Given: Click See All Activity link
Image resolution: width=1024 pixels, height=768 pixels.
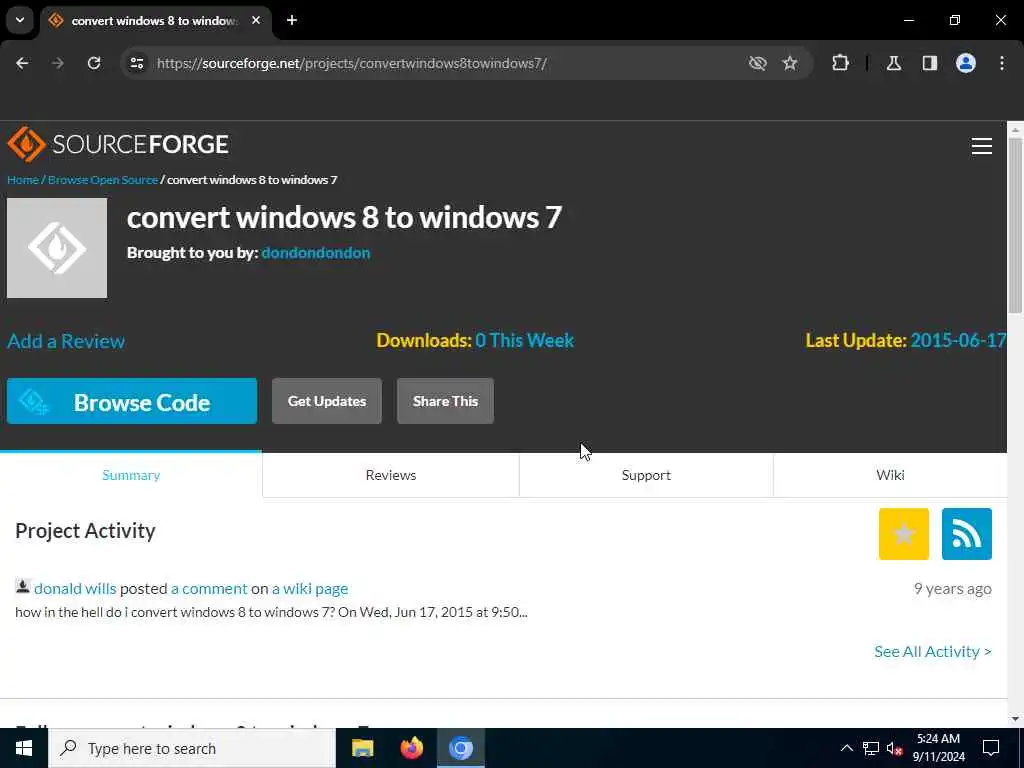Looking at the screenshot, I should (933, 651).
